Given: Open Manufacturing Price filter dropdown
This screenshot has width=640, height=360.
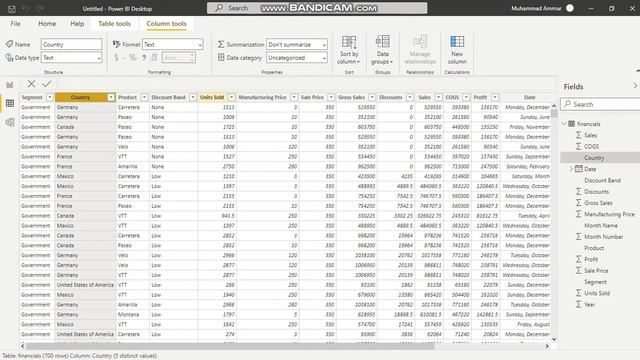Looking at the screenshot, I should (x=294, y=97).
